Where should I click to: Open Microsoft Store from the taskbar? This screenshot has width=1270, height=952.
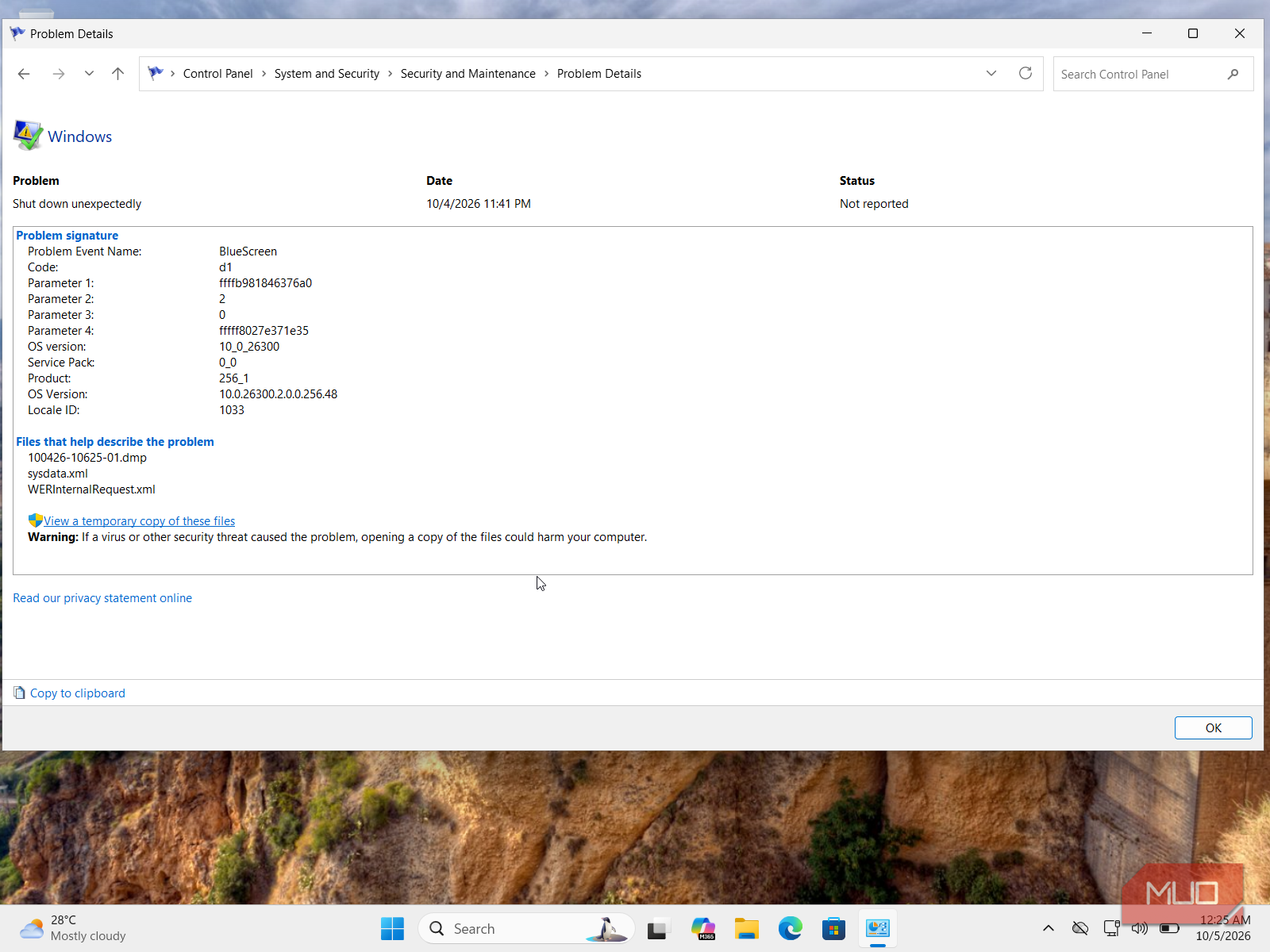pyautogui.click(x=833, y=928)
